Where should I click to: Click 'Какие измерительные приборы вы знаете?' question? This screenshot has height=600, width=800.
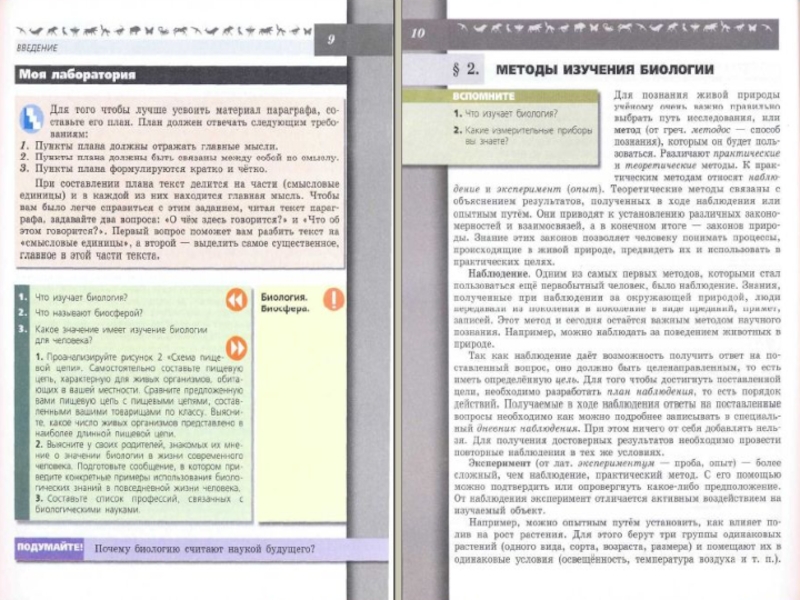pyautogui.click(x=529, y=135)
